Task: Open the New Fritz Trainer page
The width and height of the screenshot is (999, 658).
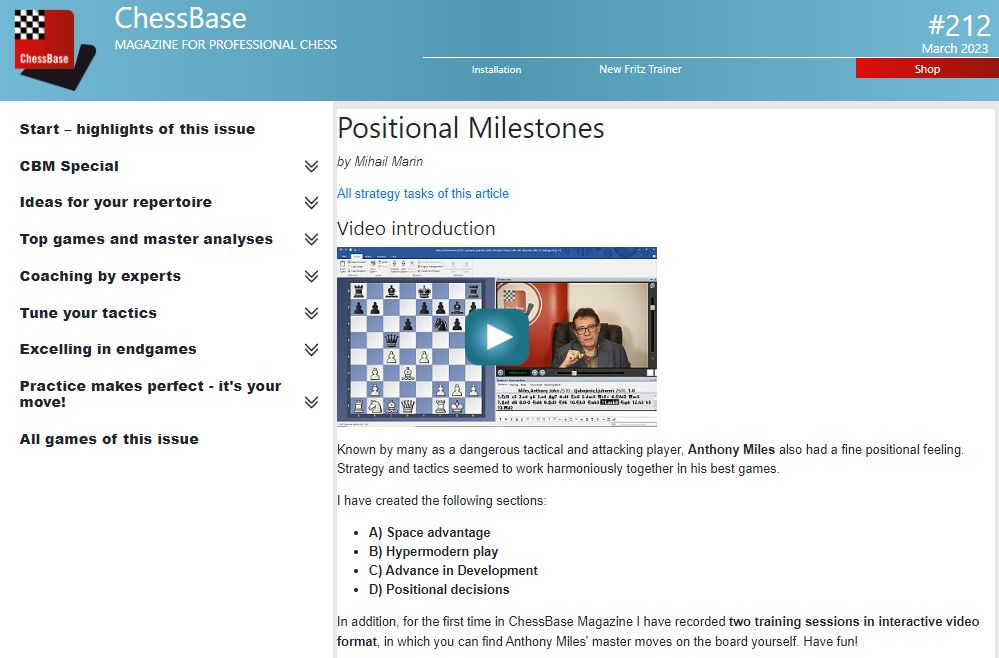Action: coord(639,69)
